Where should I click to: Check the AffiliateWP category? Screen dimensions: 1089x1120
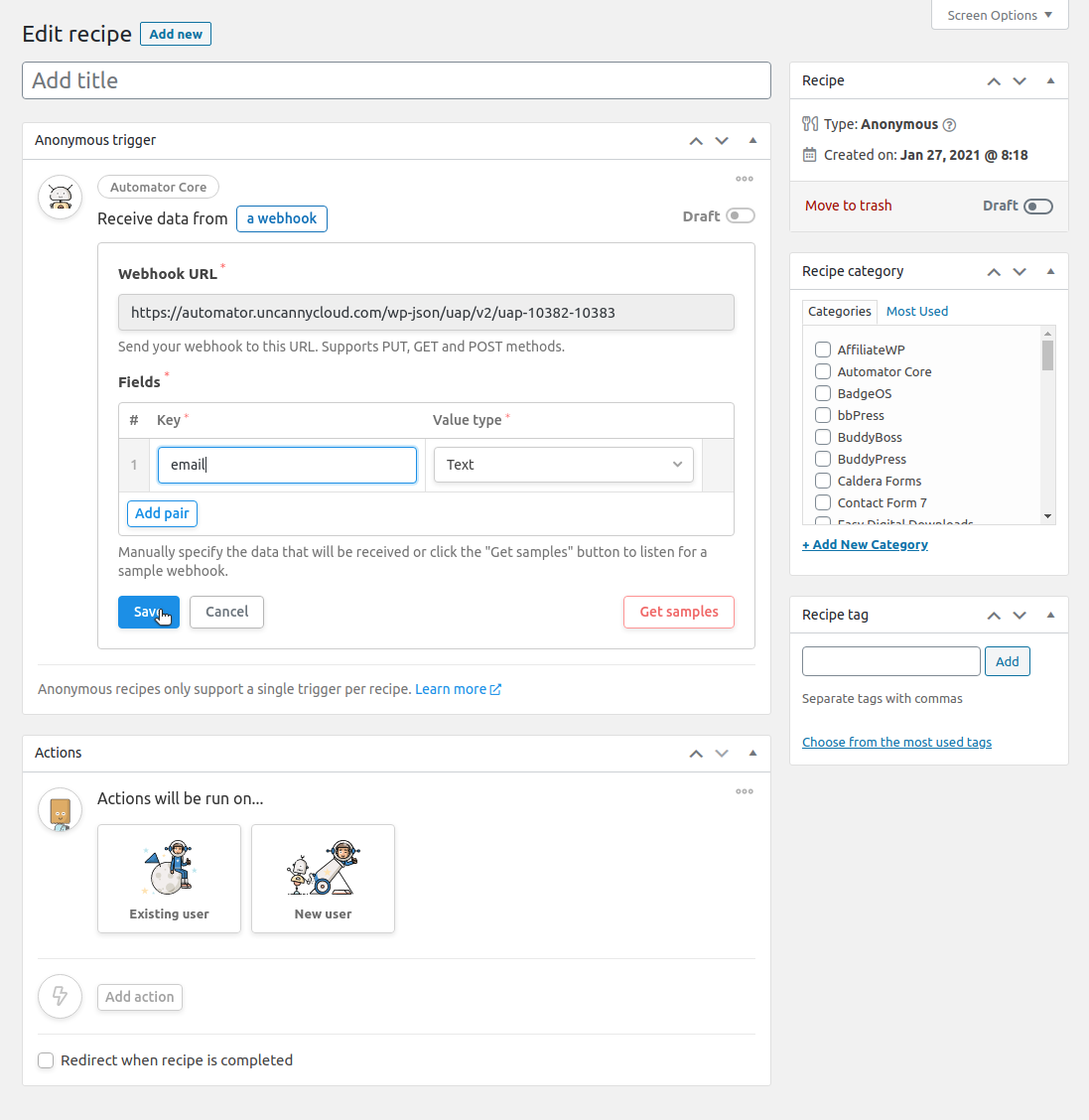point(823,350)
